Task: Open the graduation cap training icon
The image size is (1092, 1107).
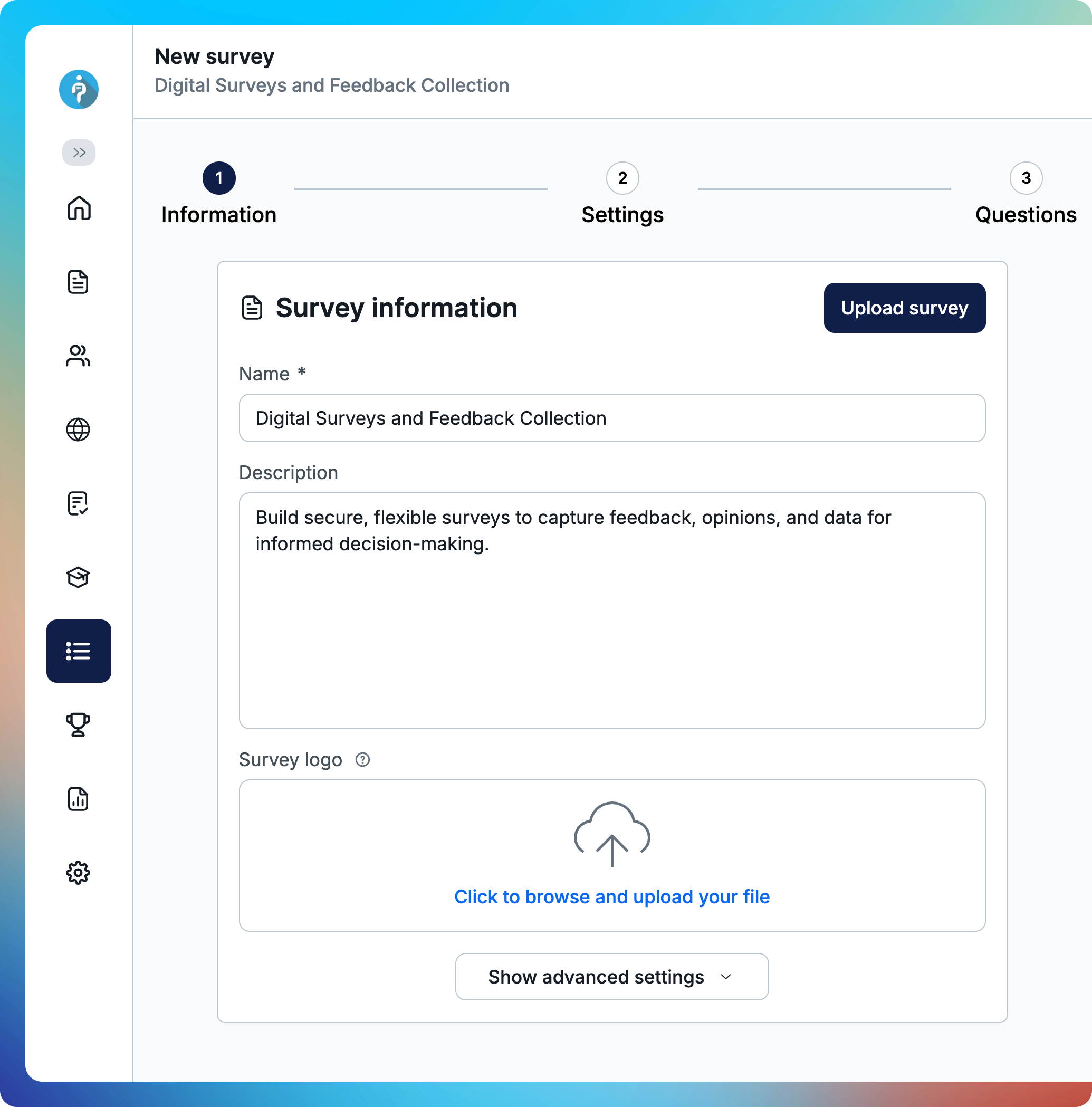Action: [x=79, y=577]
